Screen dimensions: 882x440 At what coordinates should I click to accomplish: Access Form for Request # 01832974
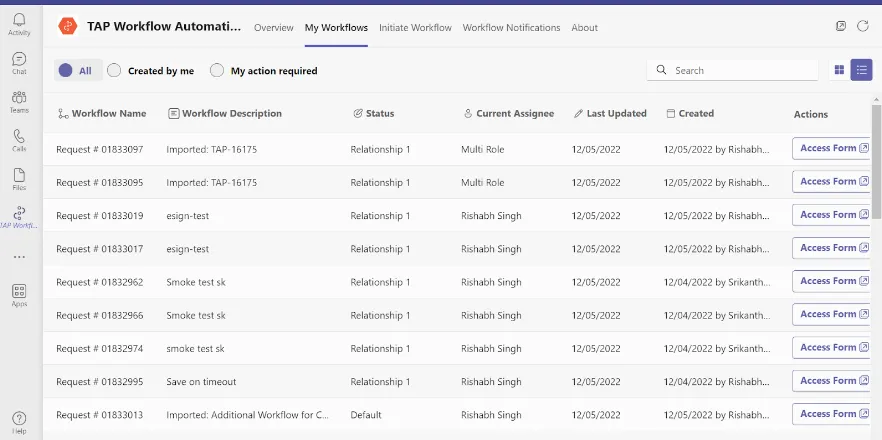[832, 348]
